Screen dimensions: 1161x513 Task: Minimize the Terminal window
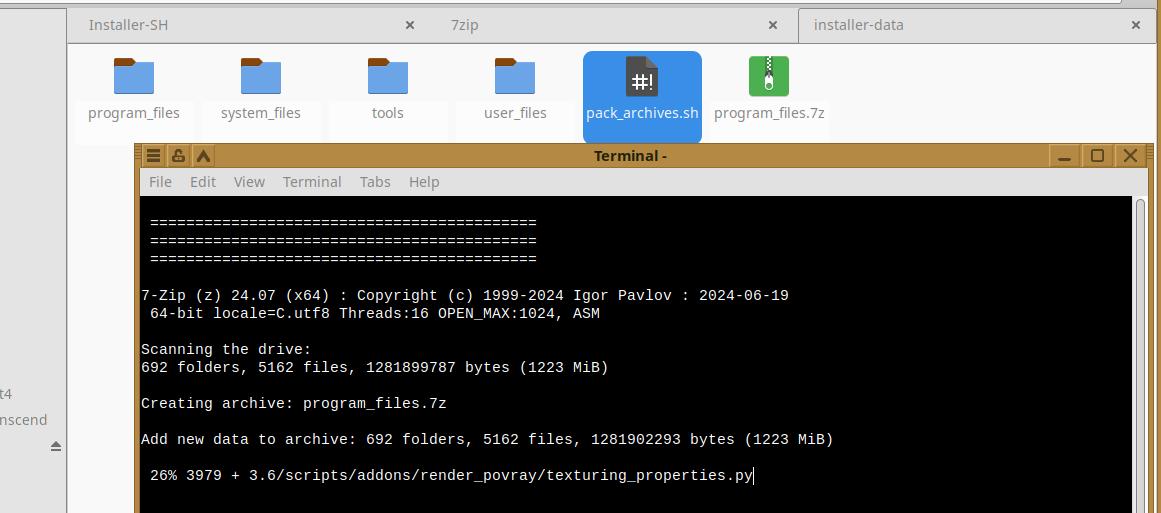pyautogui.click(x=1065, y=156)
